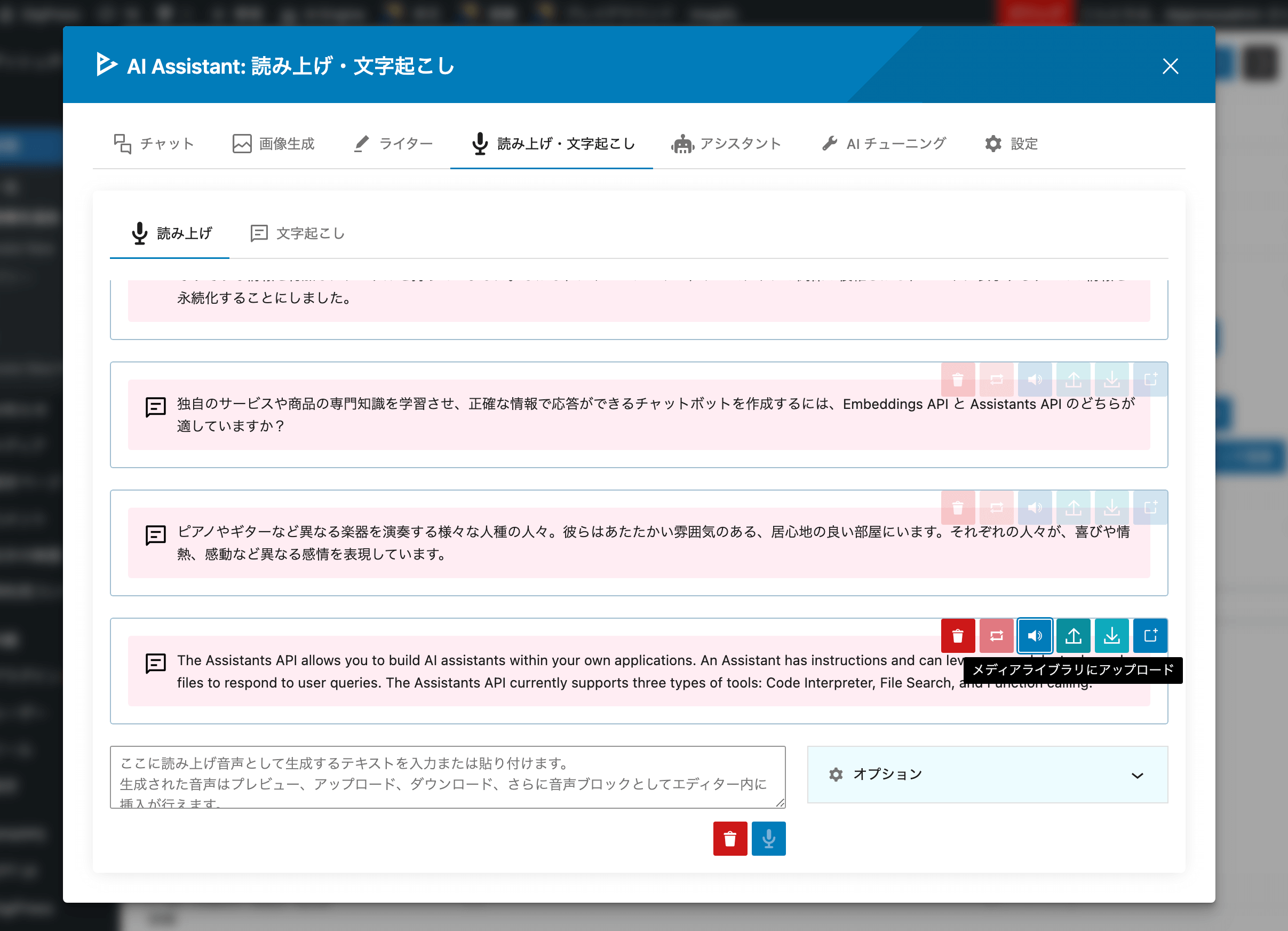Screen dimensions: 1288x931
Task: Go to the AI チューニング tab
Action: [x=884, y=144]
